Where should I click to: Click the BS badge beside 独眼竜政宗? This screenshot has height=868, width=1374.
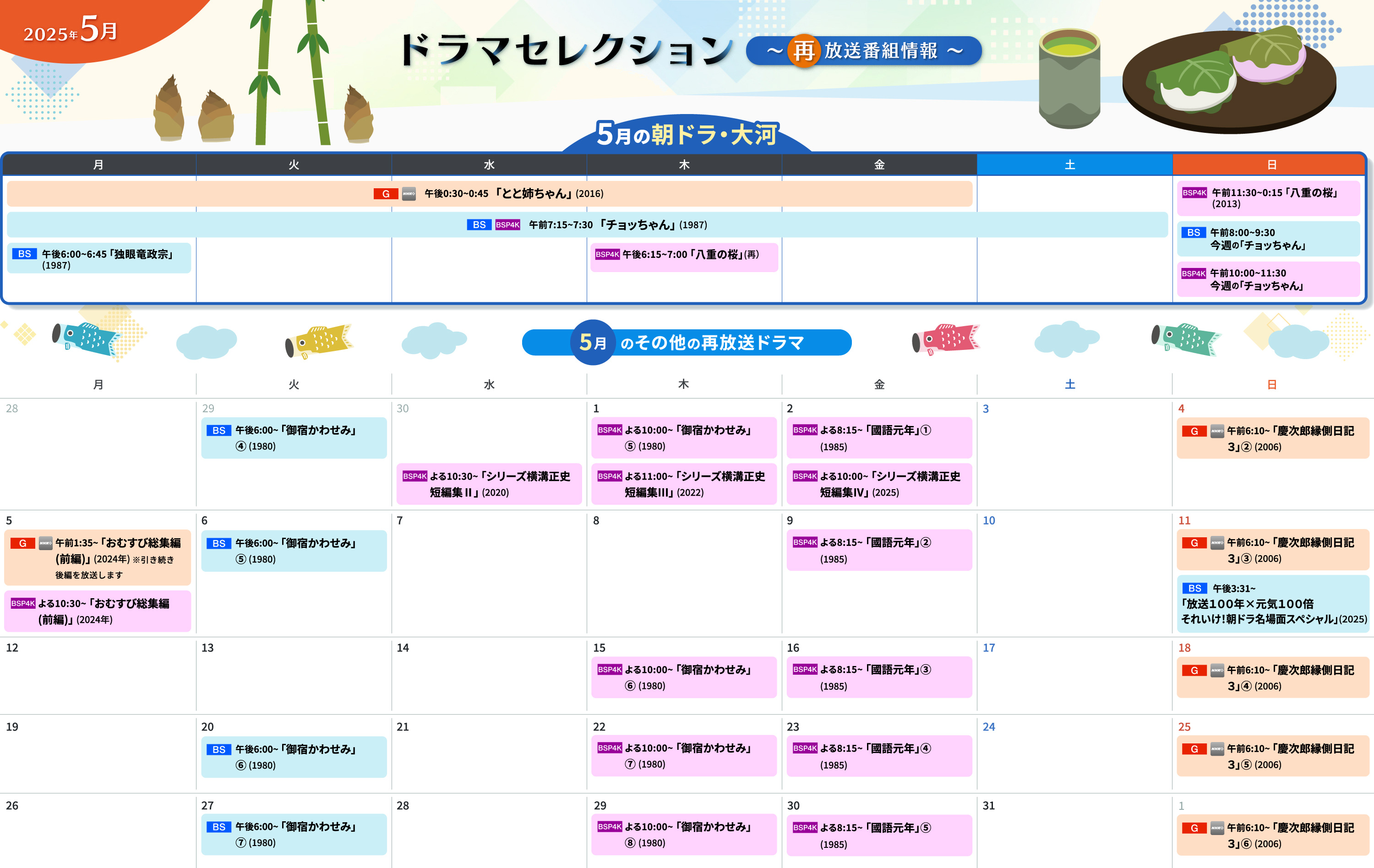(x=25, y=254)
